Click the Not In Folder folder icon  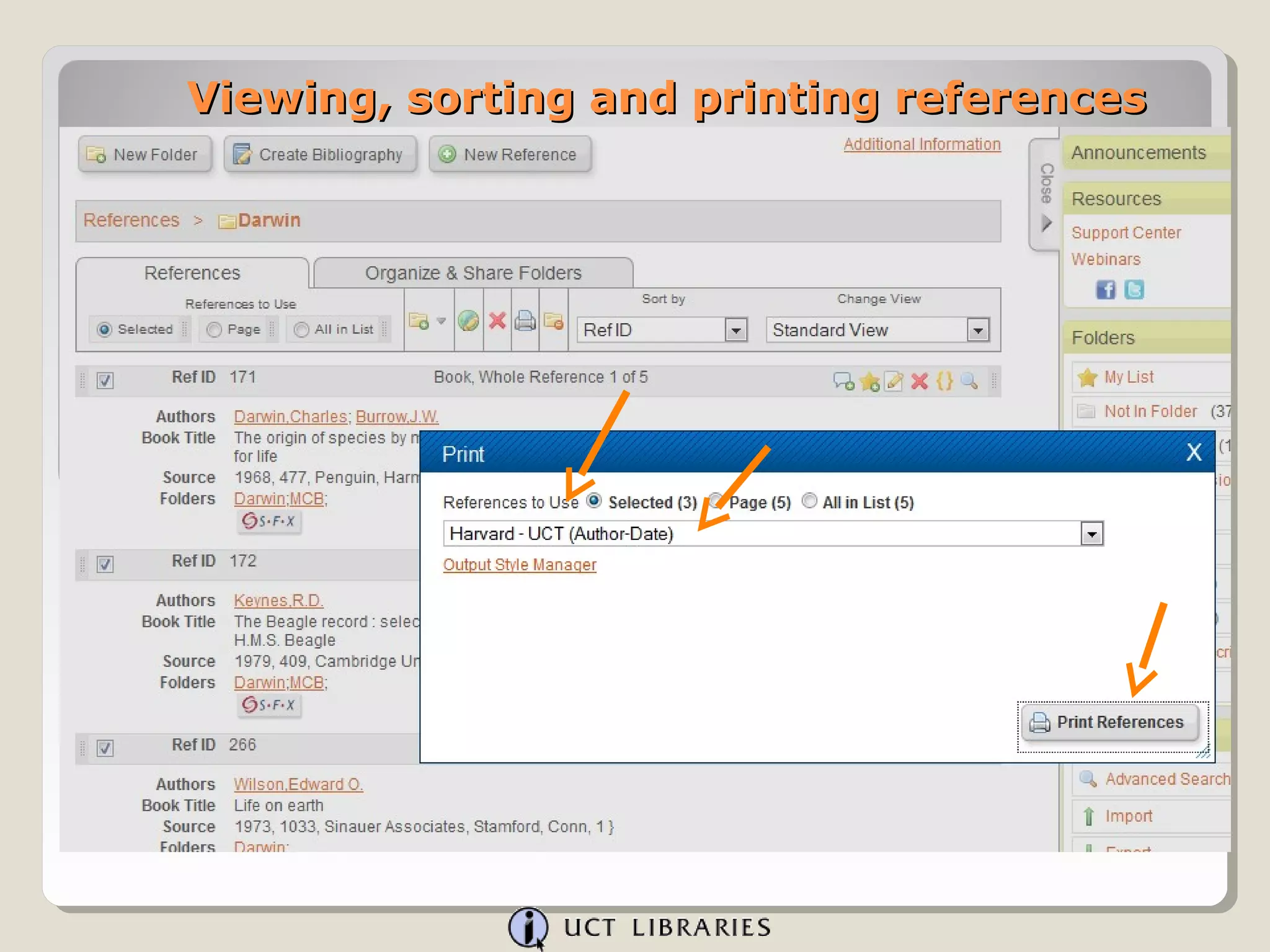pos(1086,411)
